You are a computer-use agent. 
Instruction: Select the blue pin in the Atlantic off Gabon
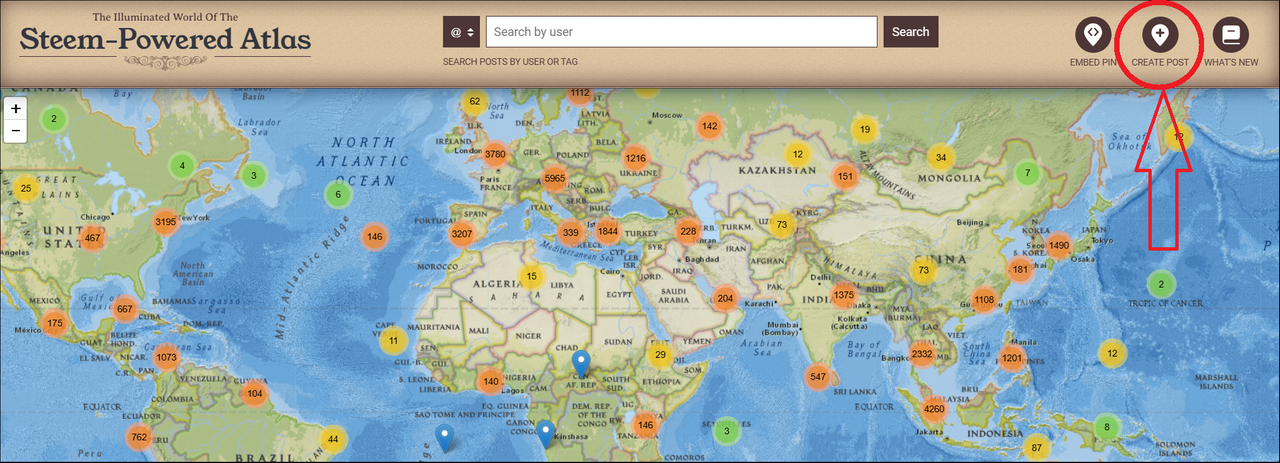(x=445, y=438)
